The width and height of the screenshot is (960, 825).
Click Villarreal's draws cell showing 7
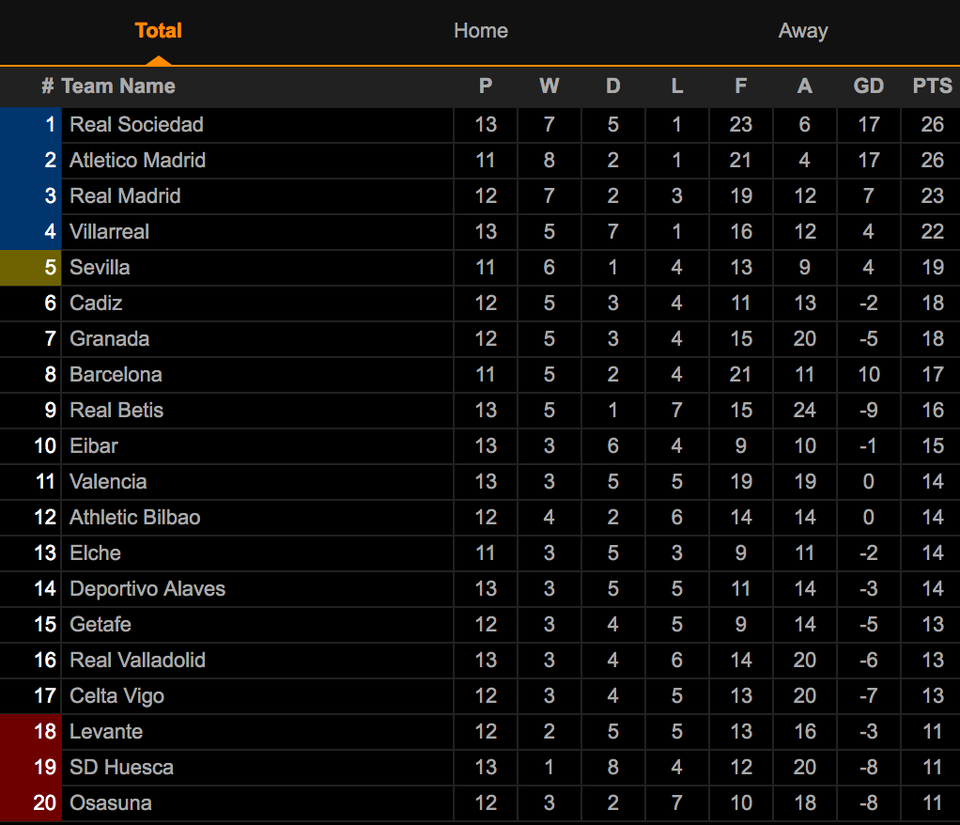tap(613, 232)
